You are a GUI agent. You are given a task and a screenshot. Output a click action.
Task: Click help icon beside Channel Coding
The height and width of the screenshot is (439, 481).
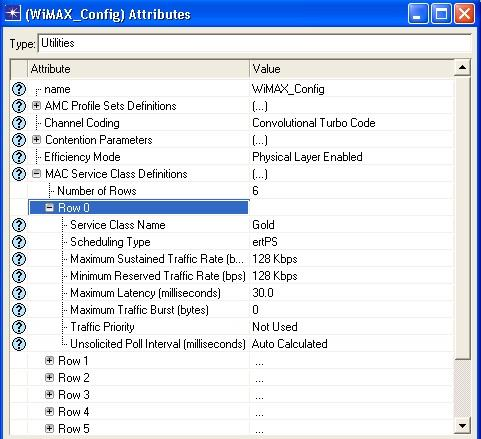pyautogui.click(x=19, y=123)
